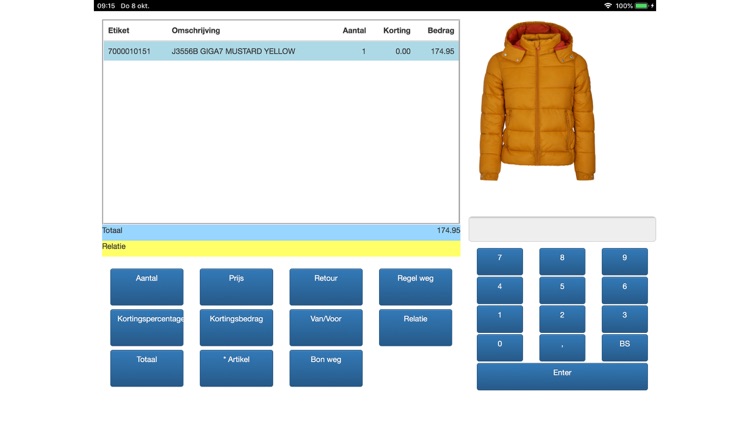The height and width of the screenshot is (422, 750).
Task: Apply Kortingspercentage discount button
Action: pyautogui.click(x=146, y=327)
